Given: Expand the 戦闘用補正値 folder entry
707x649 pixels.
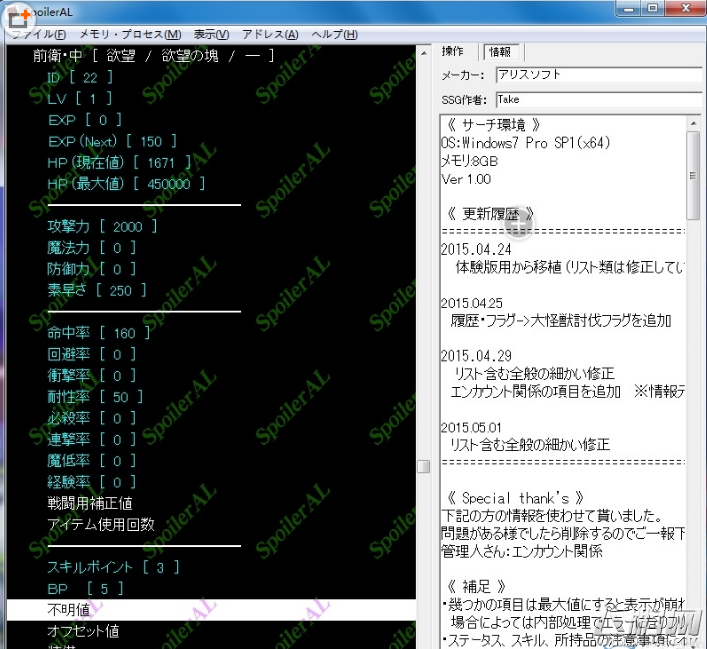Looking at the screenshot, I should [x=90, y=503].
